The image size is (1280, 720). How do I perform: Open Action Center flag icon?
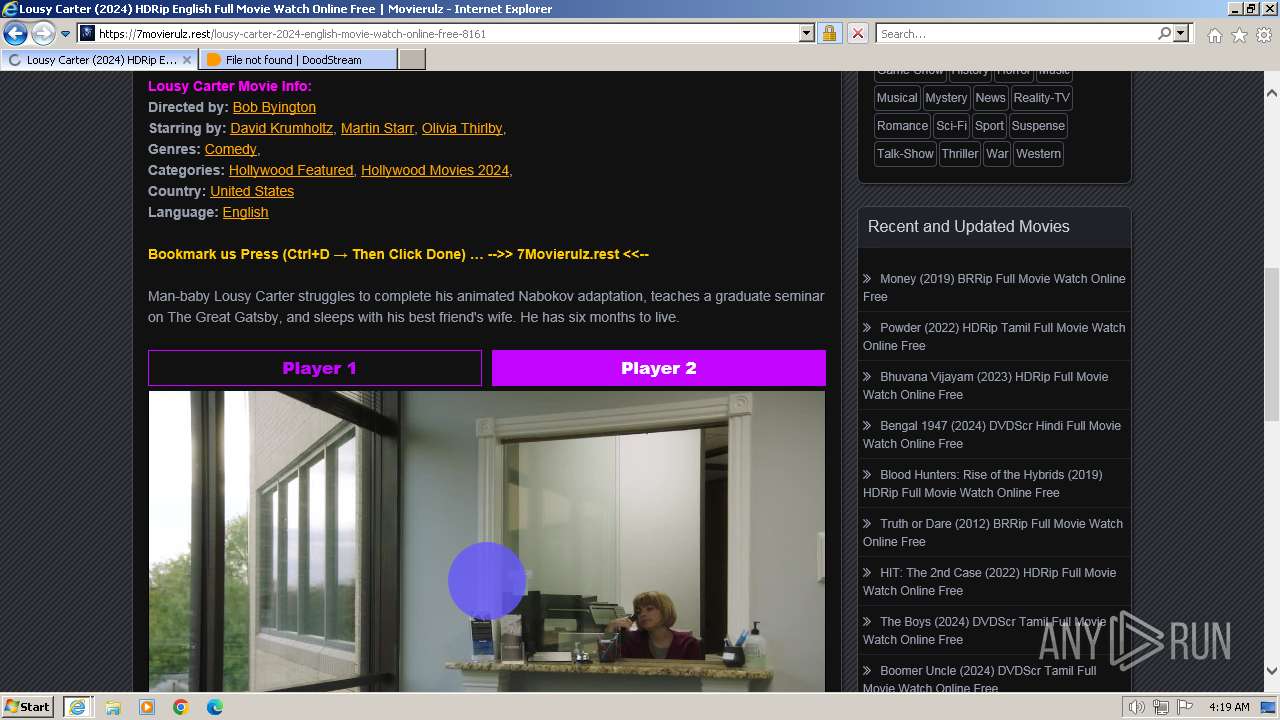(1185, 707)
